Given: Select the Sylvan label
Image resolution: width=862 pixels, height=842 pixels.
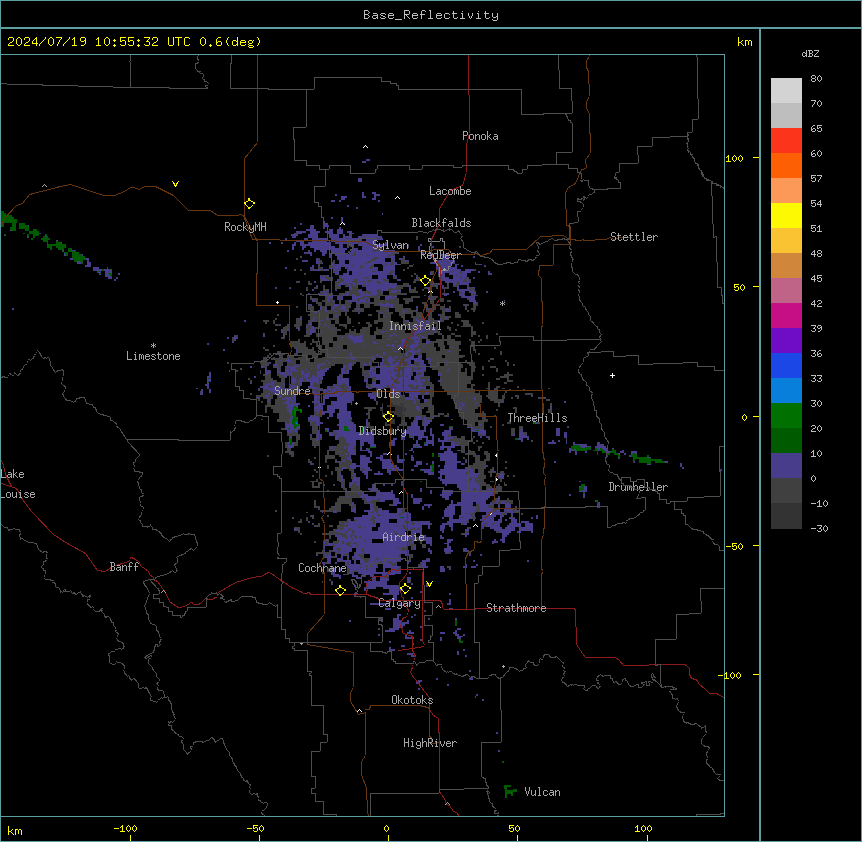Looking at the screenshot, I should [390, 245].
